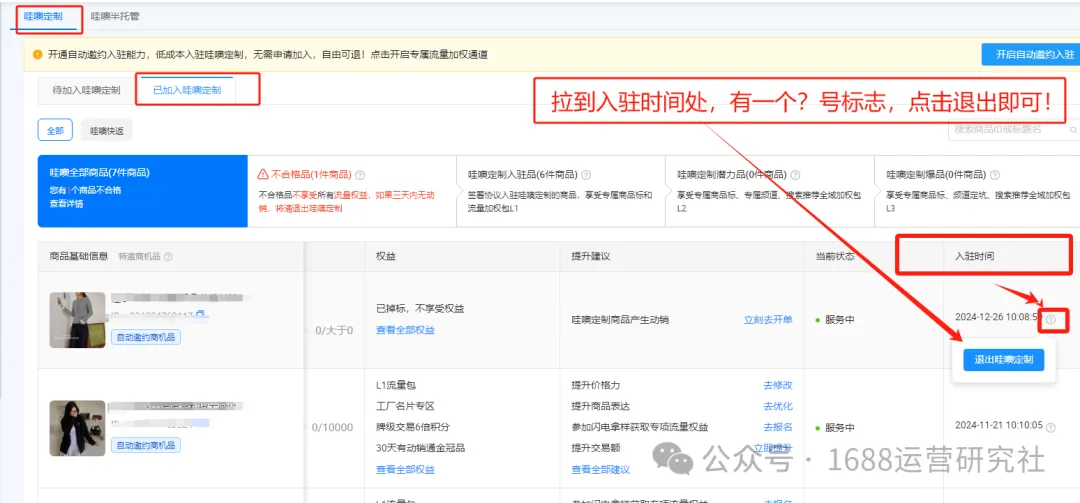This screenshot has width=1080, height=503.
Task: Click the 入驻时间 column header
Action: (974, 256)
